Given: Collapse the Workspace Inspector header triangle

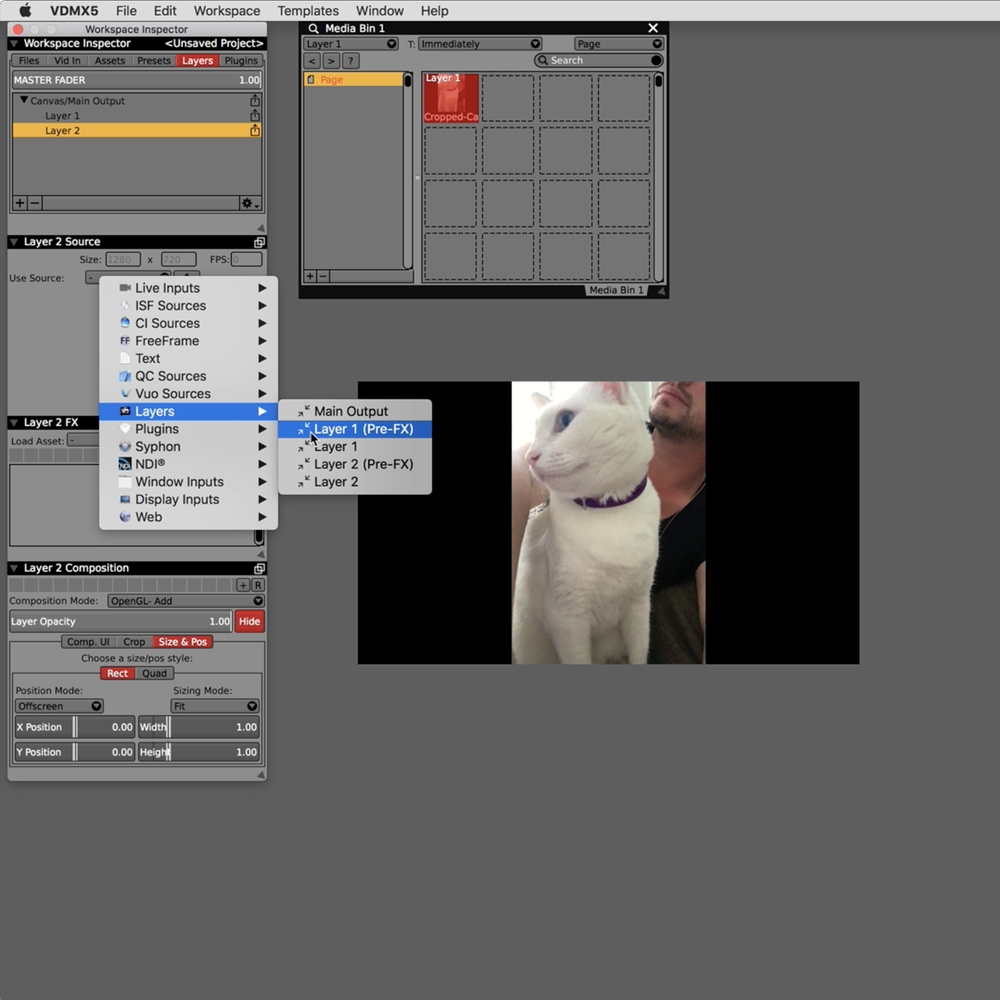Looking at the screenshot, I should click(x=13, y=43).
